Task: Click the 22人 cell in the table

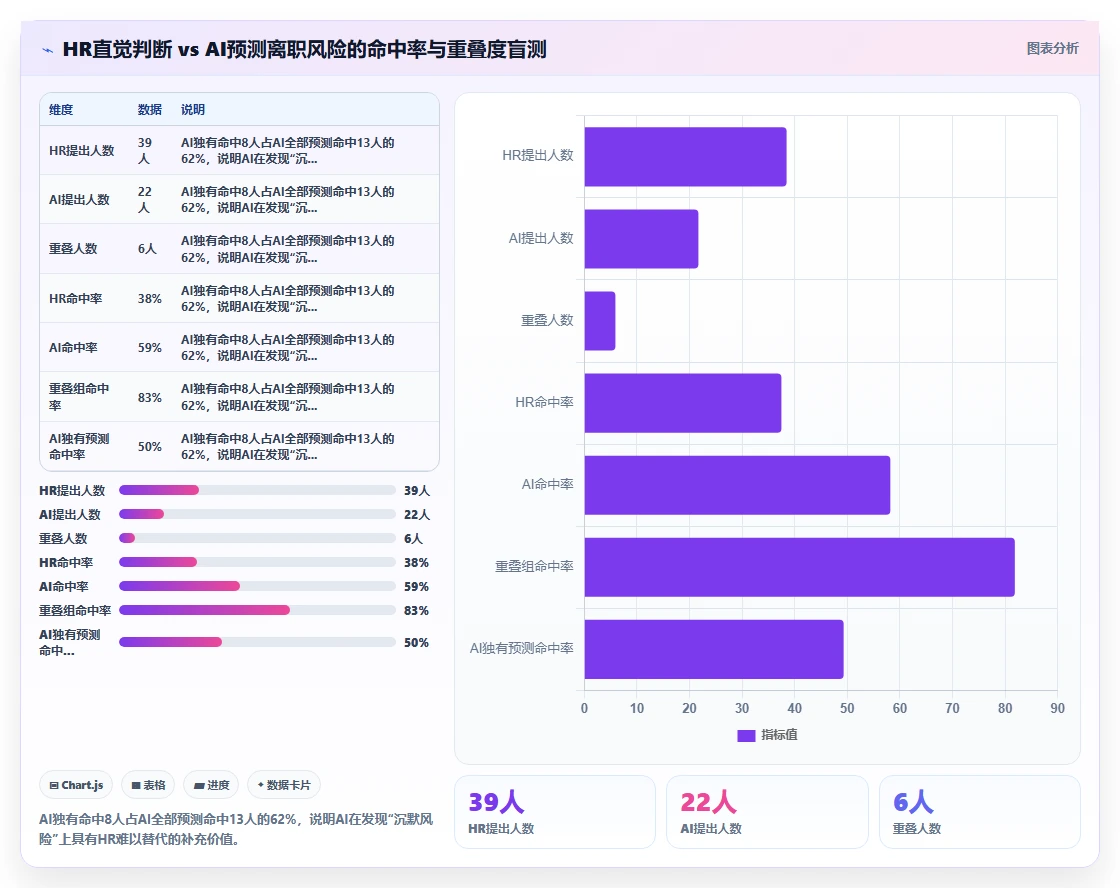Action: click(145, 200)
